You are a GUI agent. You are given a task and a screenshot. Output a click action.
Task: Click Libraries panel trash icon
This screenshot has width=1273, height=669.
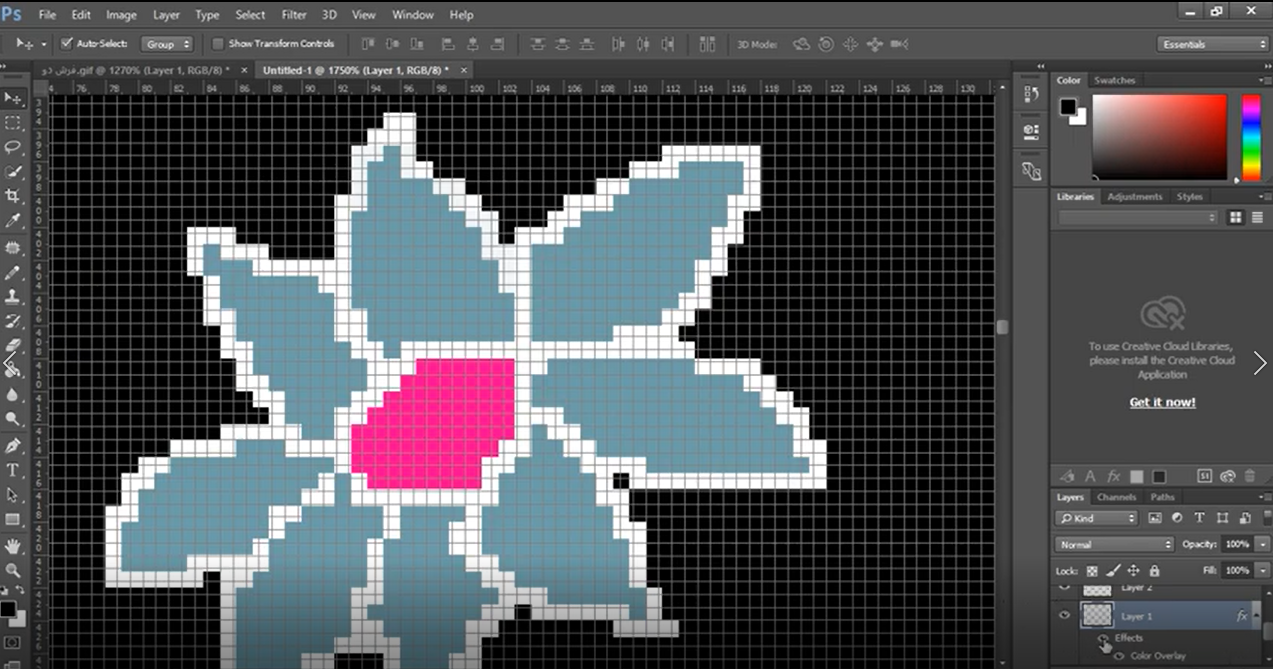pos(1251,477)
